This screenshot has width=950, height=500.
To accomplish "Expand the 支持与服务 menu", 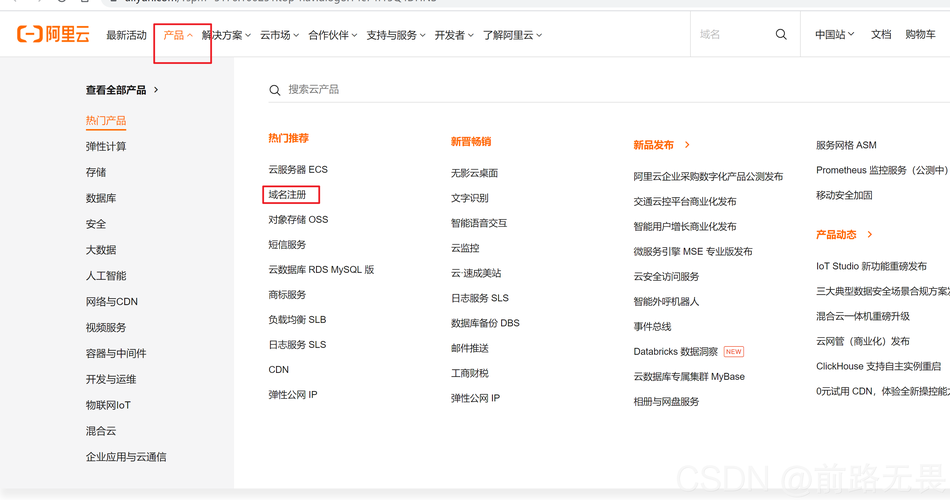I will [x=396, y=35].
